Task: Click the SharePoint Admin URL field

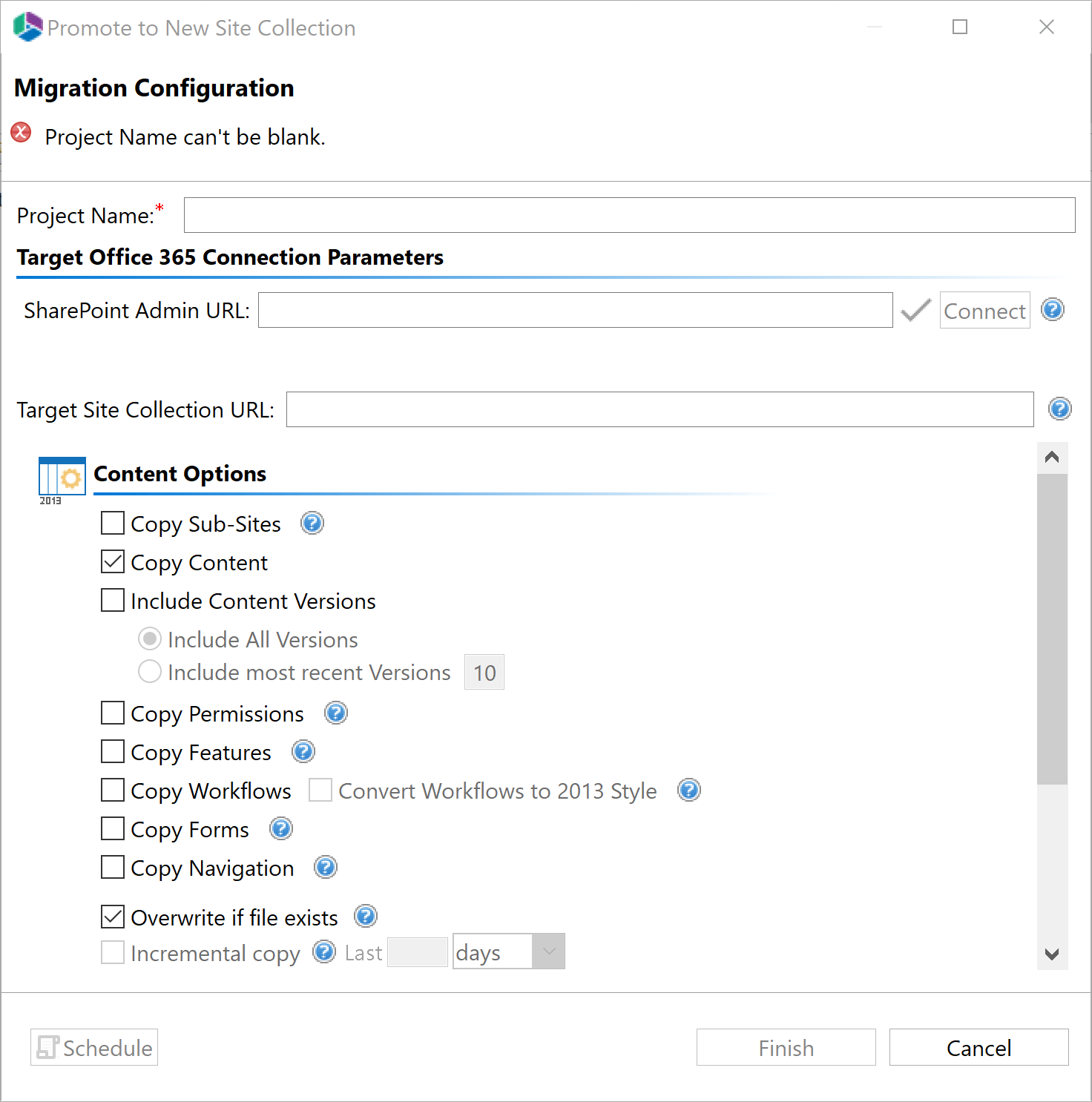Action: click(x=575, y=310)
